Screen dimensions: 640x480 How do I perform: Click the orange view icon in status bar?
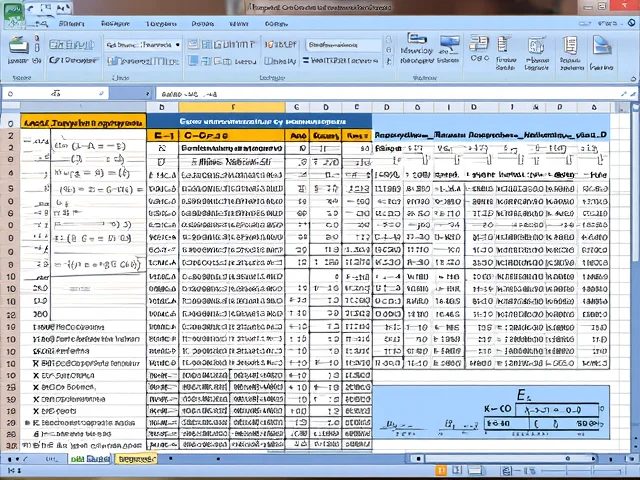click(x=439, y=469)
